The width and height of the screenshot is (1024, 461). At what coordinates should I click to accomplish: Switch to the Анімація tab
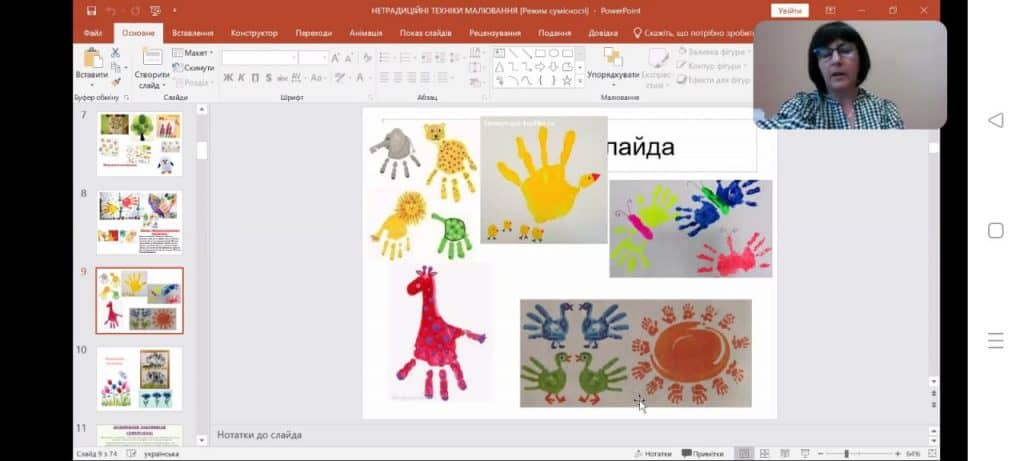[x=365, y=33]
